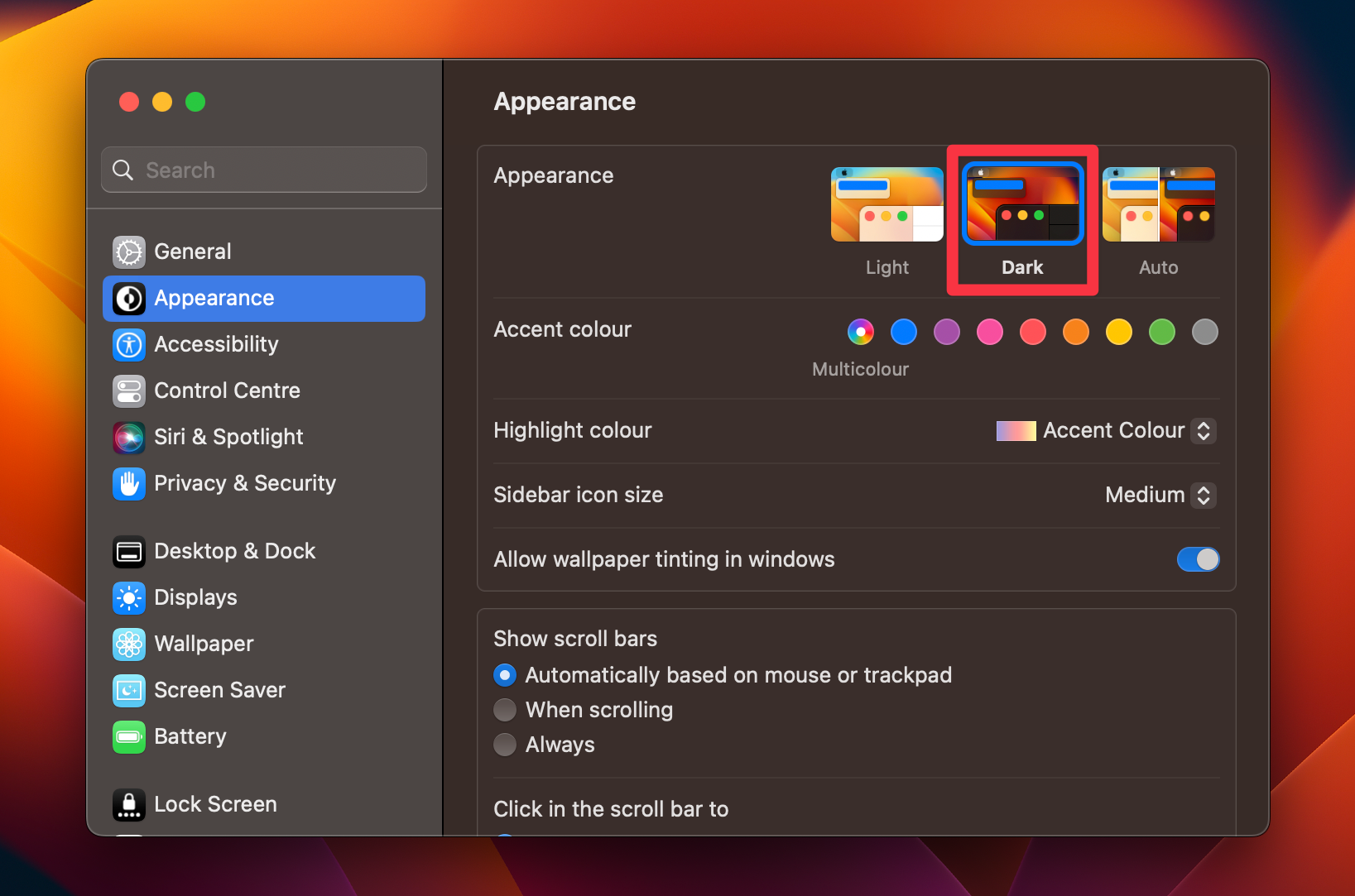Select the When scrolling radio button
1355x896 pixels.
click(x=505, y=709)
